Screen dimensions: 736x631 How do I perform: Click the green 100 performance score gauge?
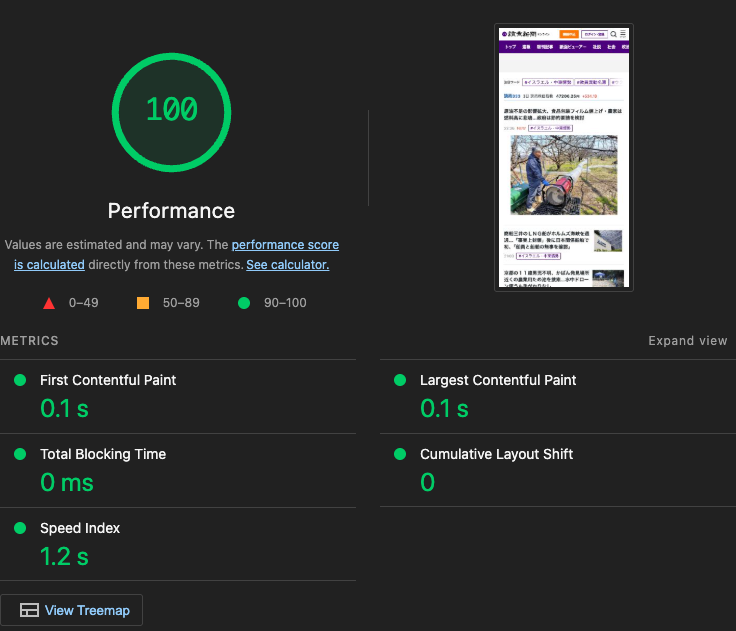tap(171, 112)
